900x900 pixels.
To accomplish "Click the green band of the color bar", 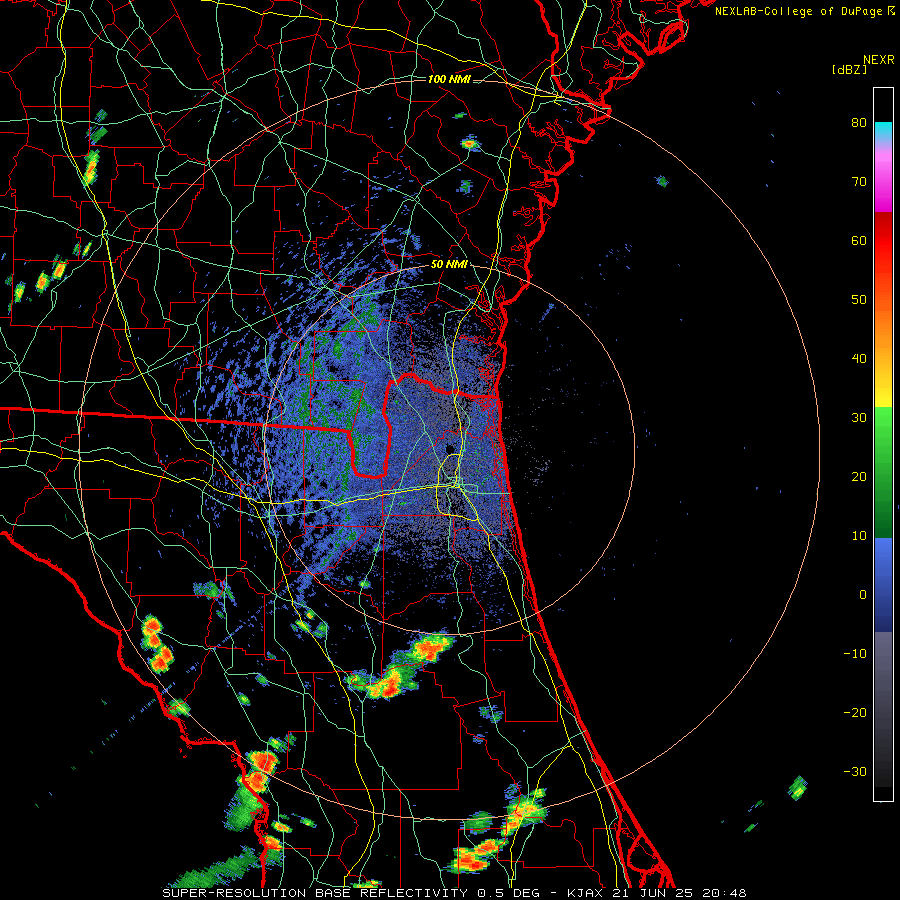I will (x=883, y=472).
